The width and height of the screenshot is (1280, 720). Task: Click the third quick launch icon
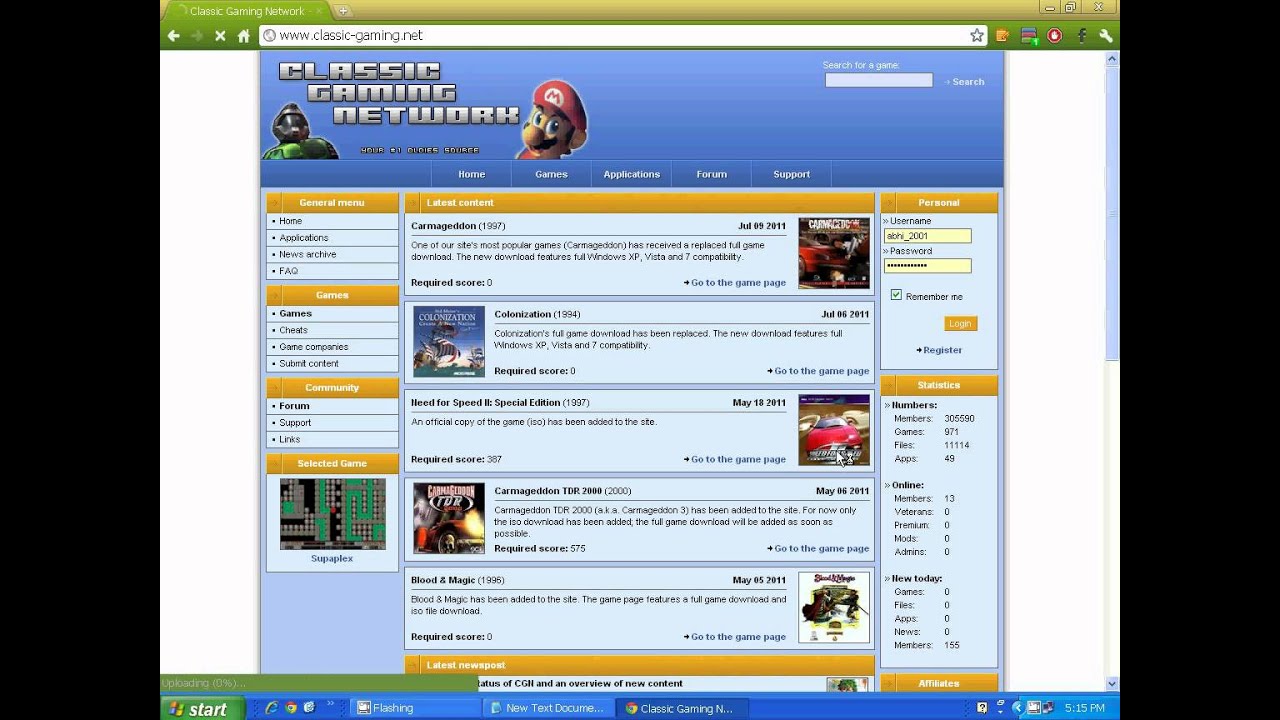[310, 708]
